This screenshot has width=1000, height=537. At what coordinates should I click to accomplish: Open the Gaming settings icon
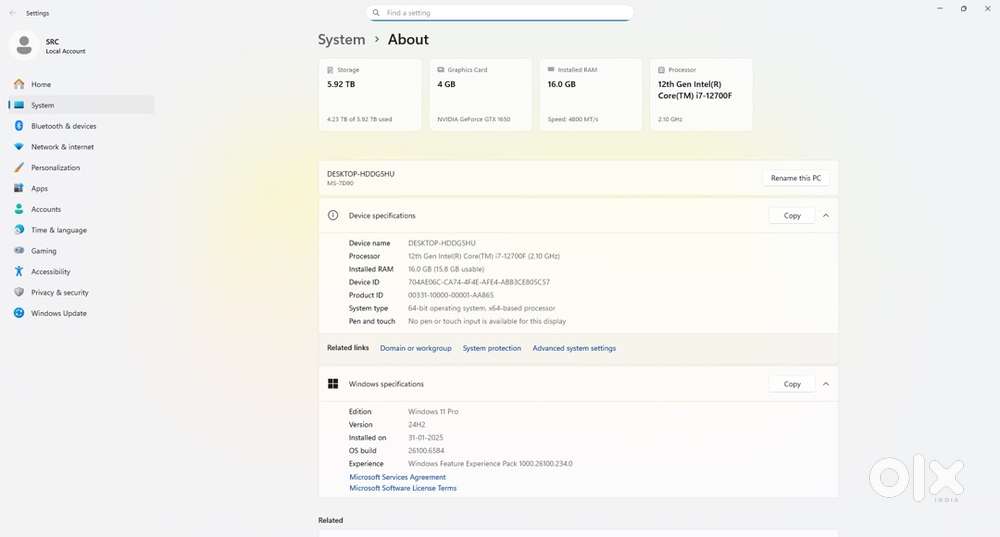point(18,251)
